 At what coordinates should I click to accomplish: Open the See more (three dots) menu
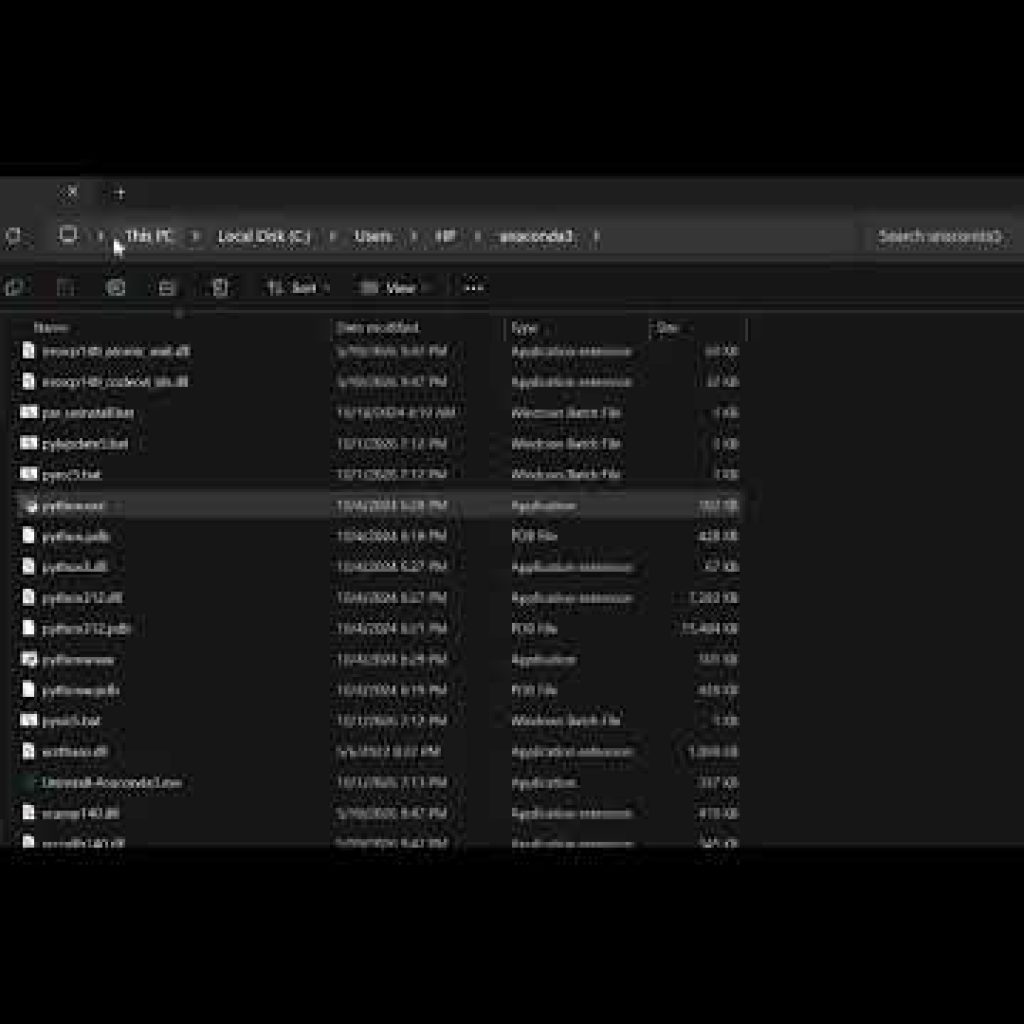(x=473, y=287)
